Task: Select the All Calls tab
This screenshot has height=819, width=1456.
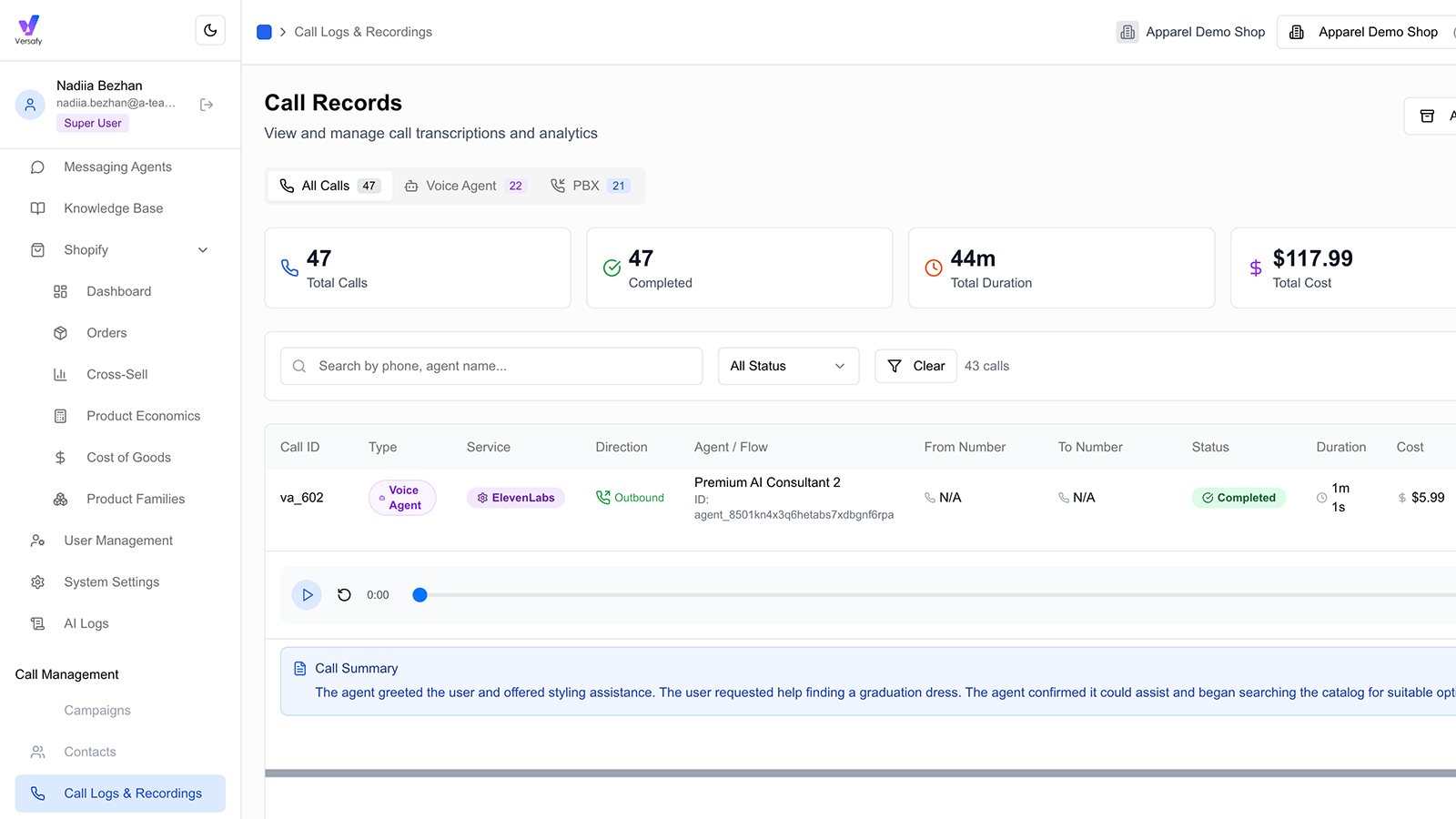Action: click(x=329, y=186)
